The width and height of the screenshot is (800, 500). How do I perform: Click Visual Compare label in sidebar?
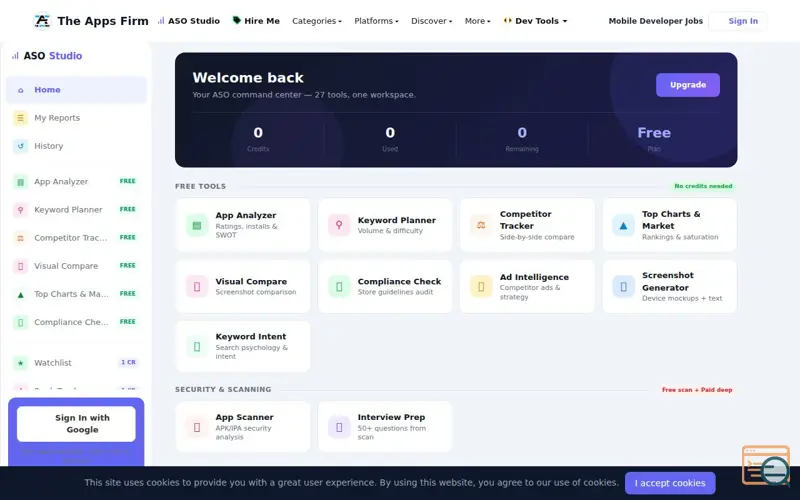pos(66,266)
